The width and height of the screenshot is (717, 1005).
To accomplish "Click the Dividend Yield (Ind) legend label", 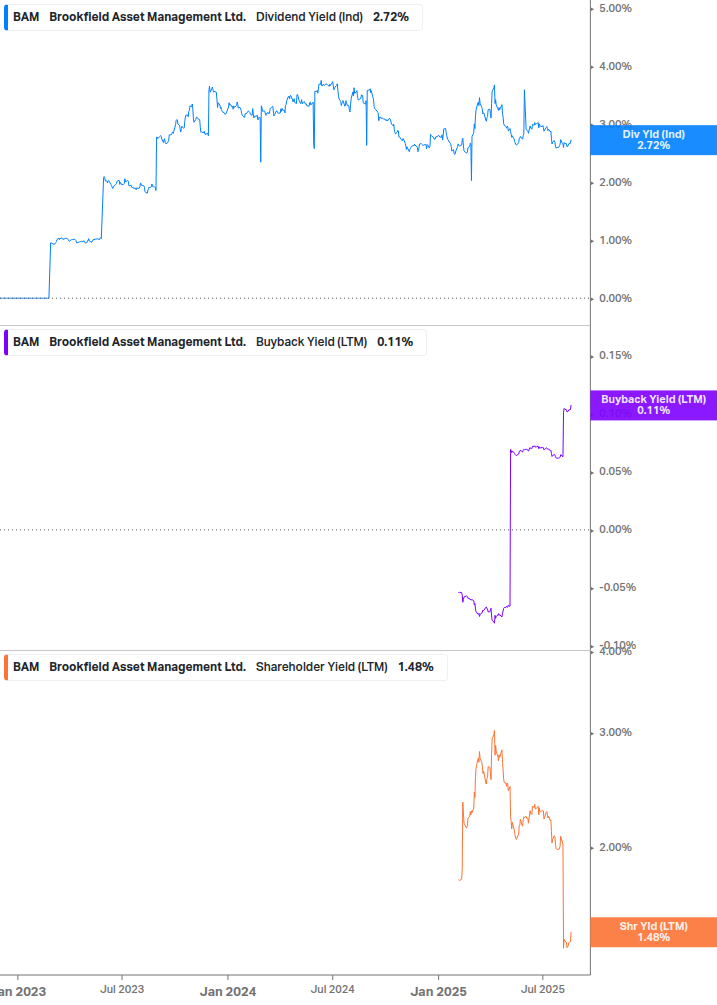I will [309, 17].
